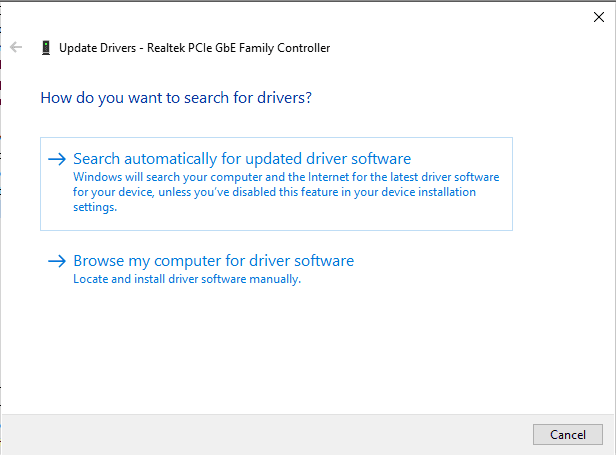Click the 'How do you want to search' heading
Image resolution: width=616 pixels, height=455 pixels.
point(176,98)
